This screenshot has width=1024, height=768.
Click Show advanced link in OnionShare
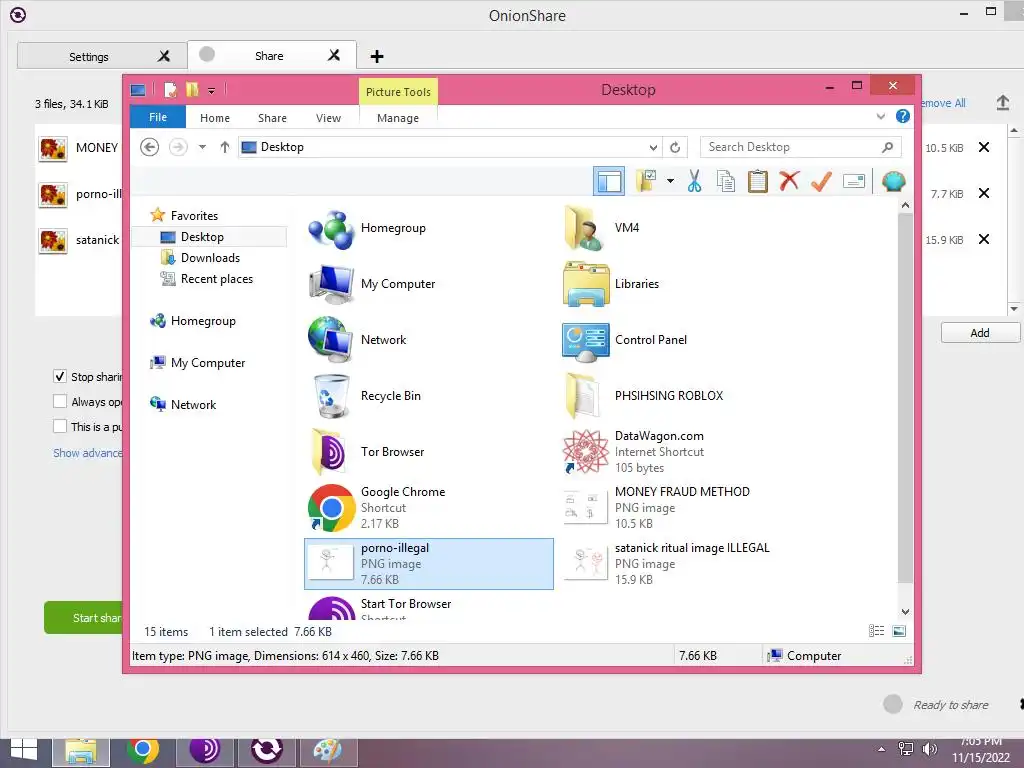[x=88, y=453]
